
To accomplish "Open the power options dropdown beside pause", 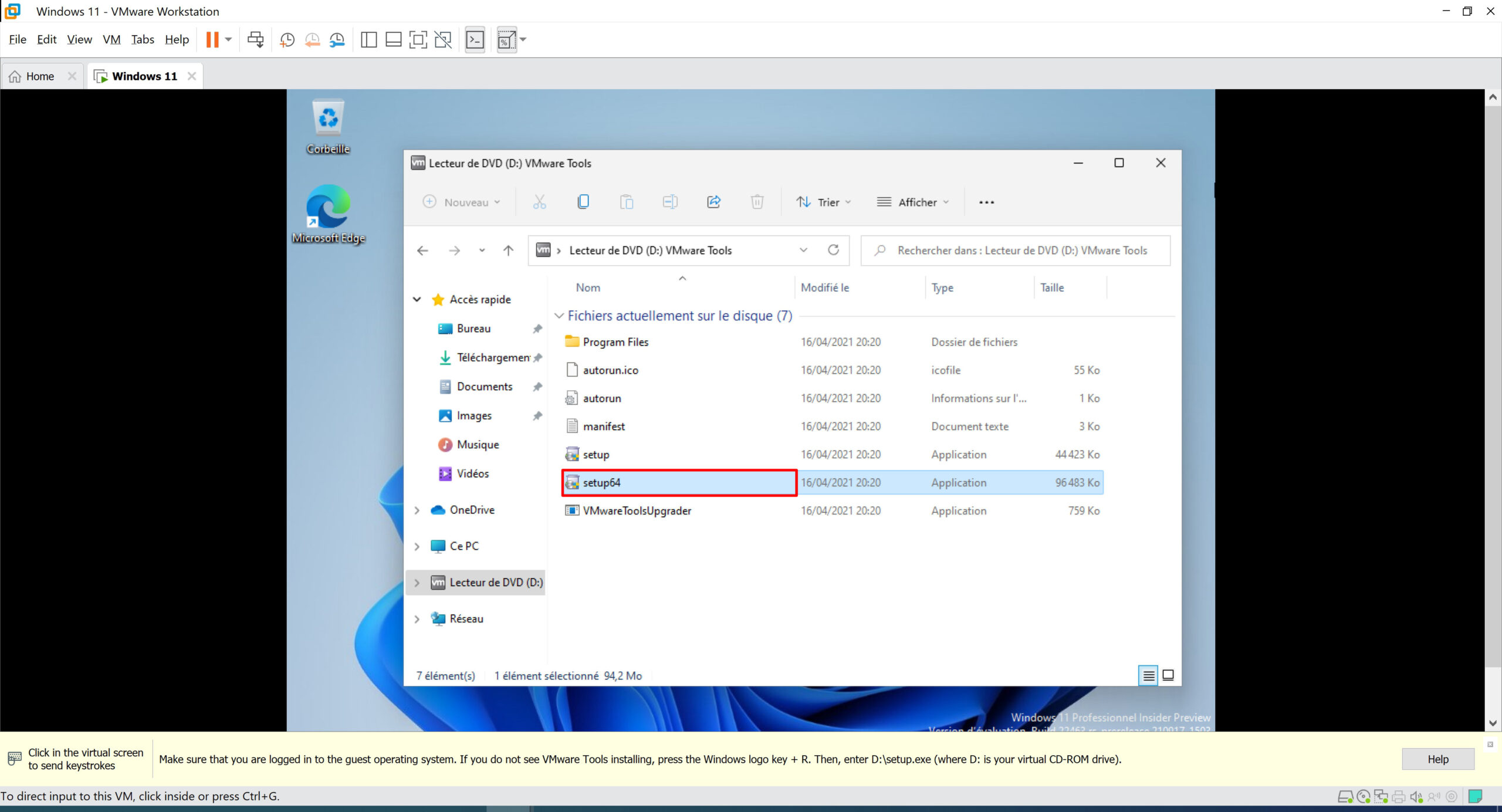I will [228, 40].
